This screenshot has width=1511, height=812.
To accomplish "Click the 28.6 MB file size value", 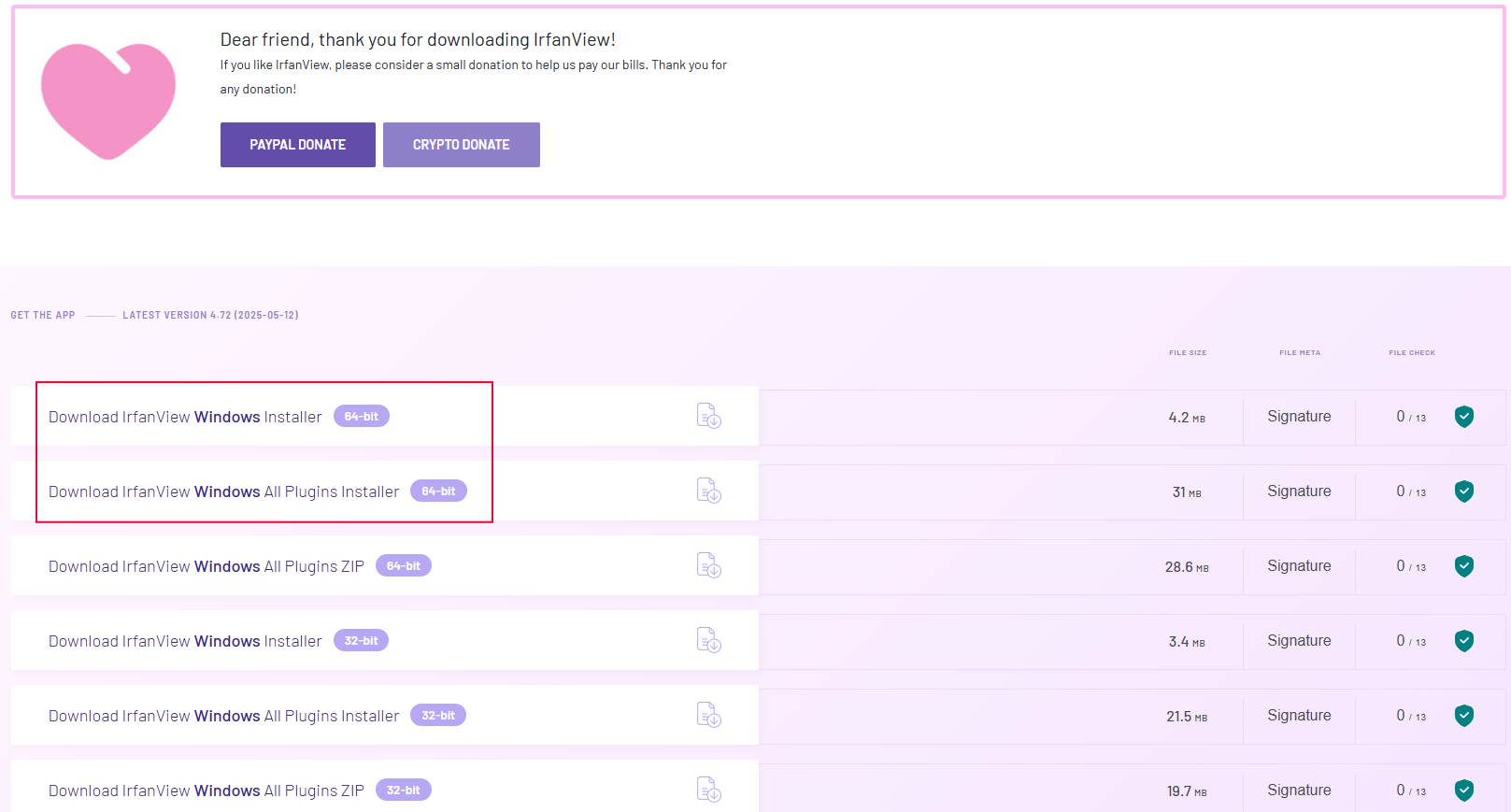I will click(1187, 567).
